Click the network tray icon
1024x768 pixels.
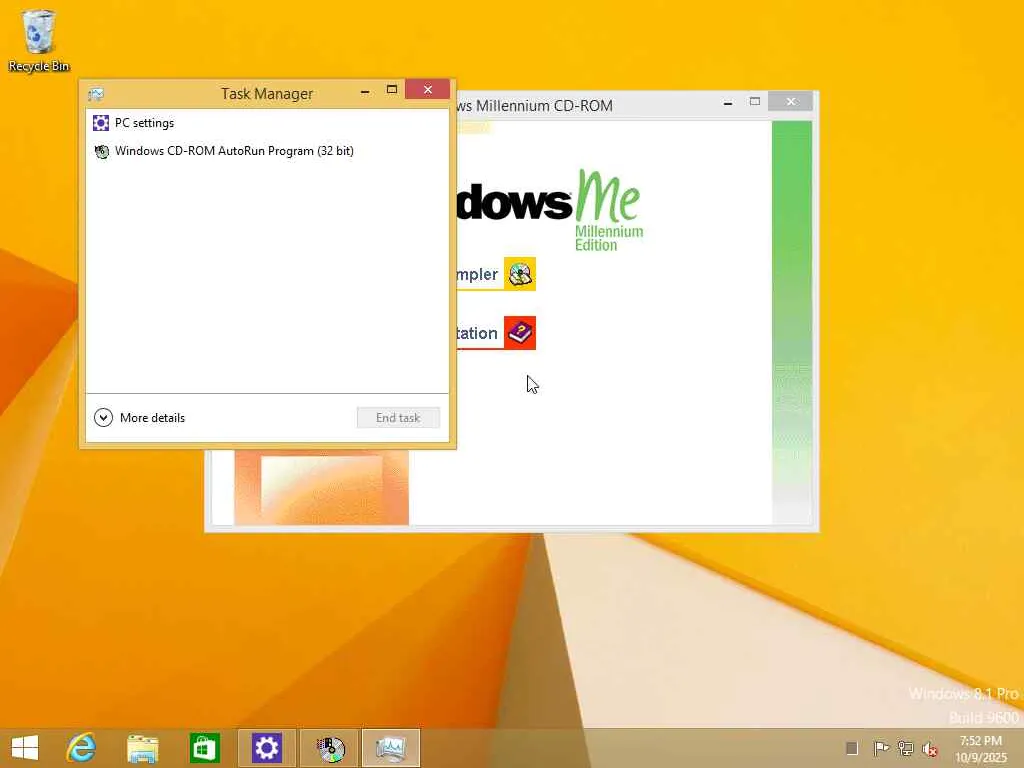tap(905, 748)
